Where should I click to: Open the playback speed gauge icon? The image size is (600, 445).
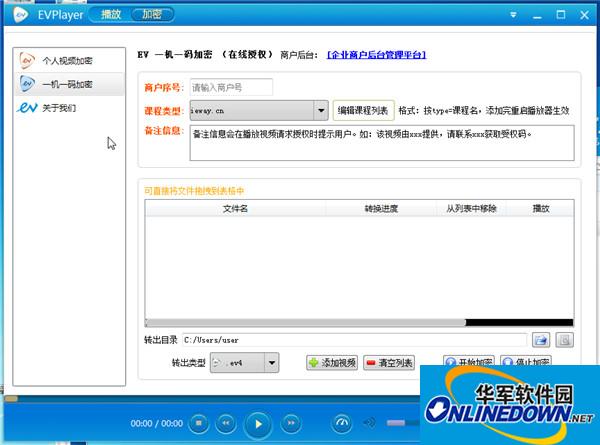(x=342, y=423)
